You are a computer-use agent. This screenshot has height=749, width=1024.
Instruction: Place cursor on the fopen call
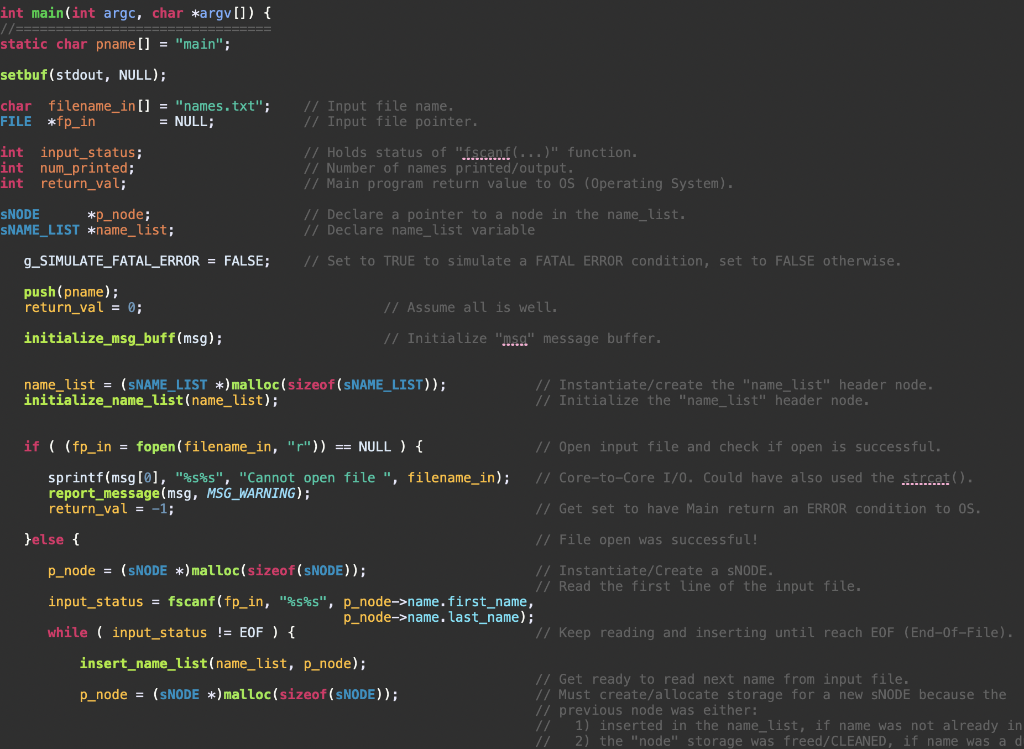click(156, 447)
